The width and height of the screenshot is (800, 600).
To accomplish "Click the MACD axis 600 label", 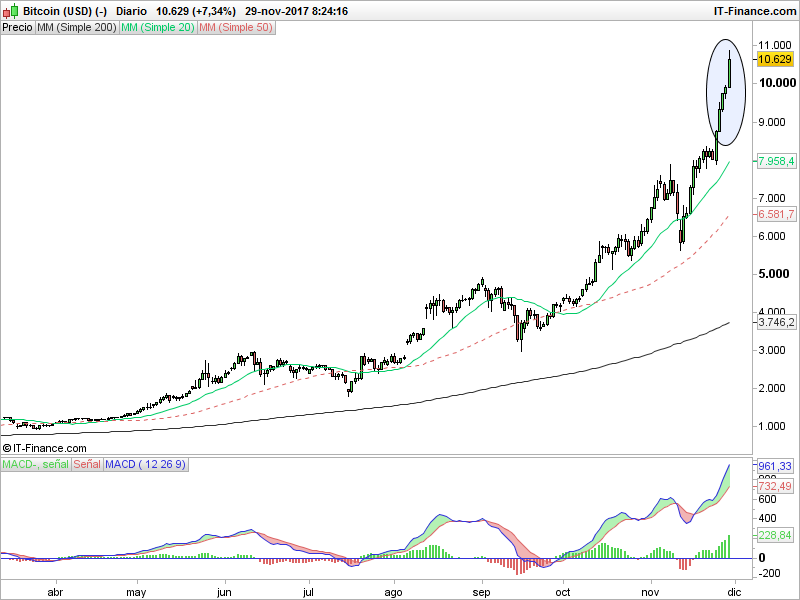I will [767, 499].
